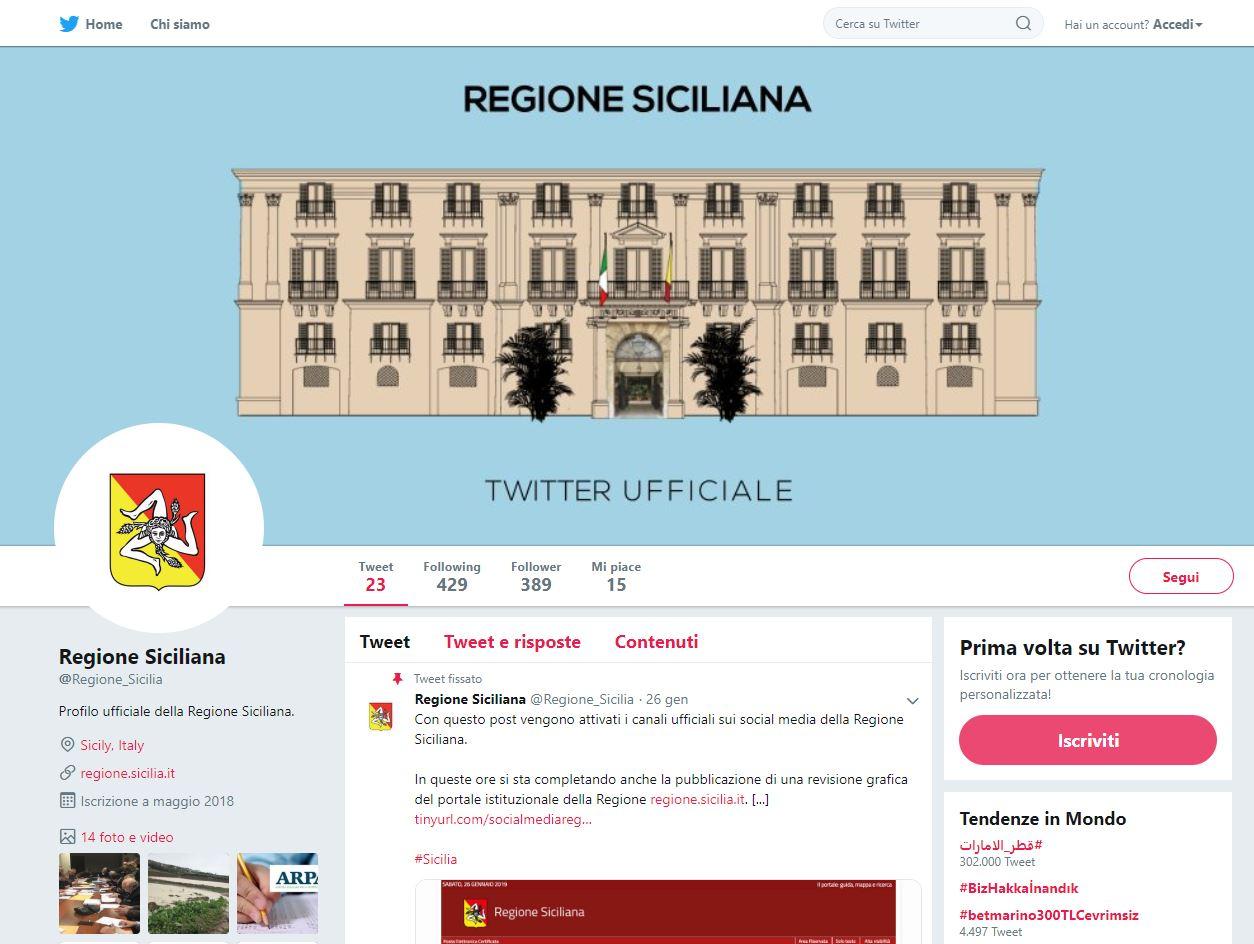The image size is (1254, 944).
Task: Open the Accedi login dropdown
Action: (1177, 24)
